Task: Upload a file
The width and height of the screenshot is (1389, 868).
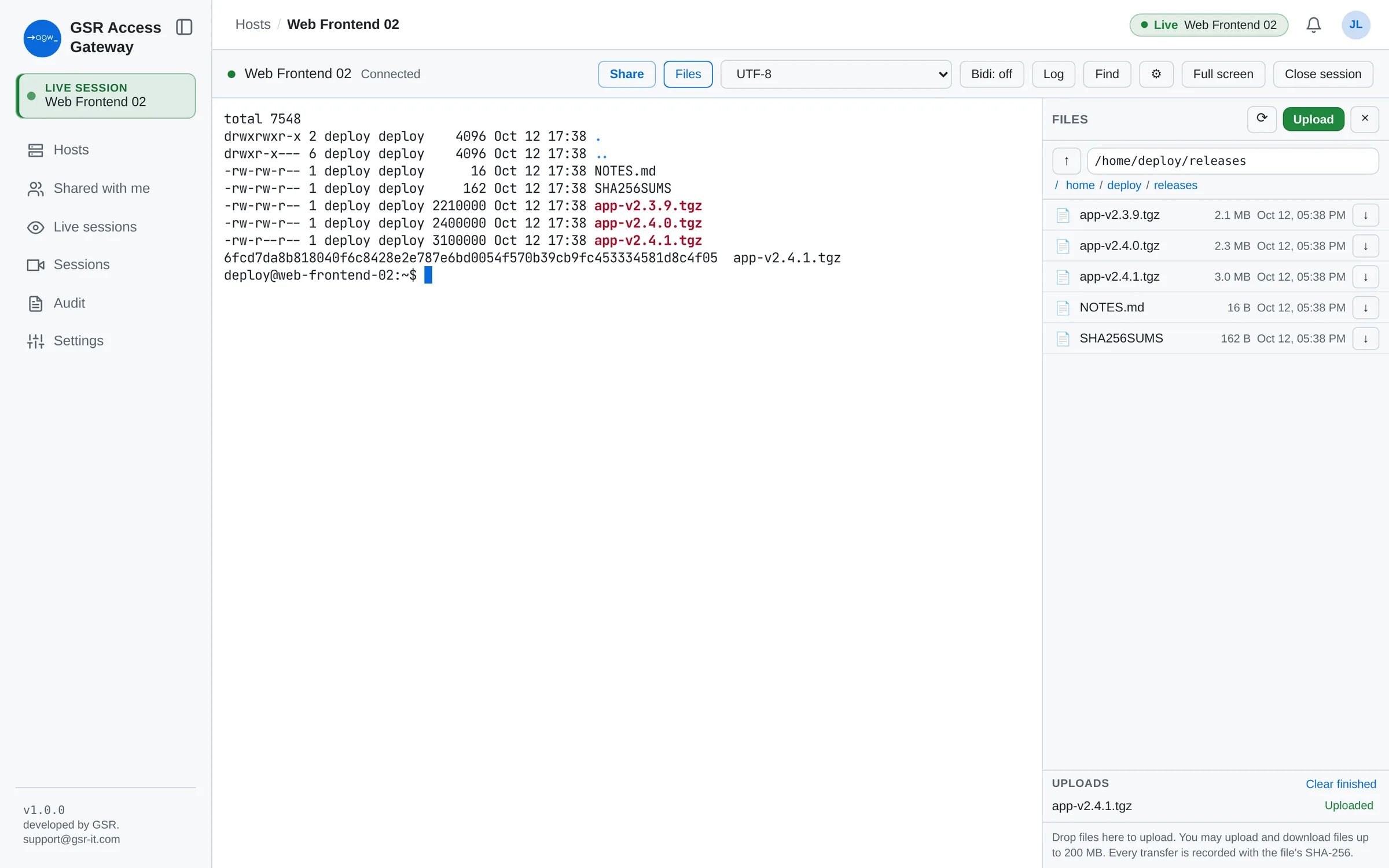Action: tap(1313, 119)
